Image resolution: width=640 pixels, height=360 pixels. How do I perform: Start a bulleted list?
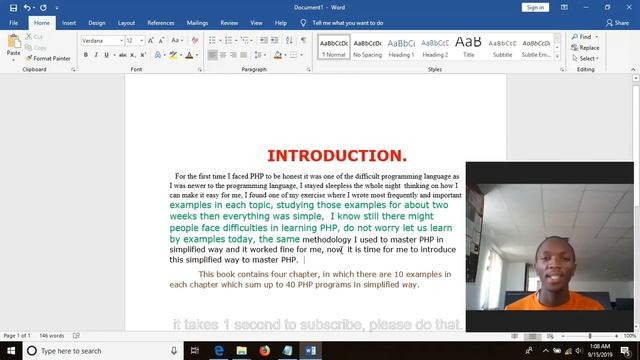(x=212, y=40)
